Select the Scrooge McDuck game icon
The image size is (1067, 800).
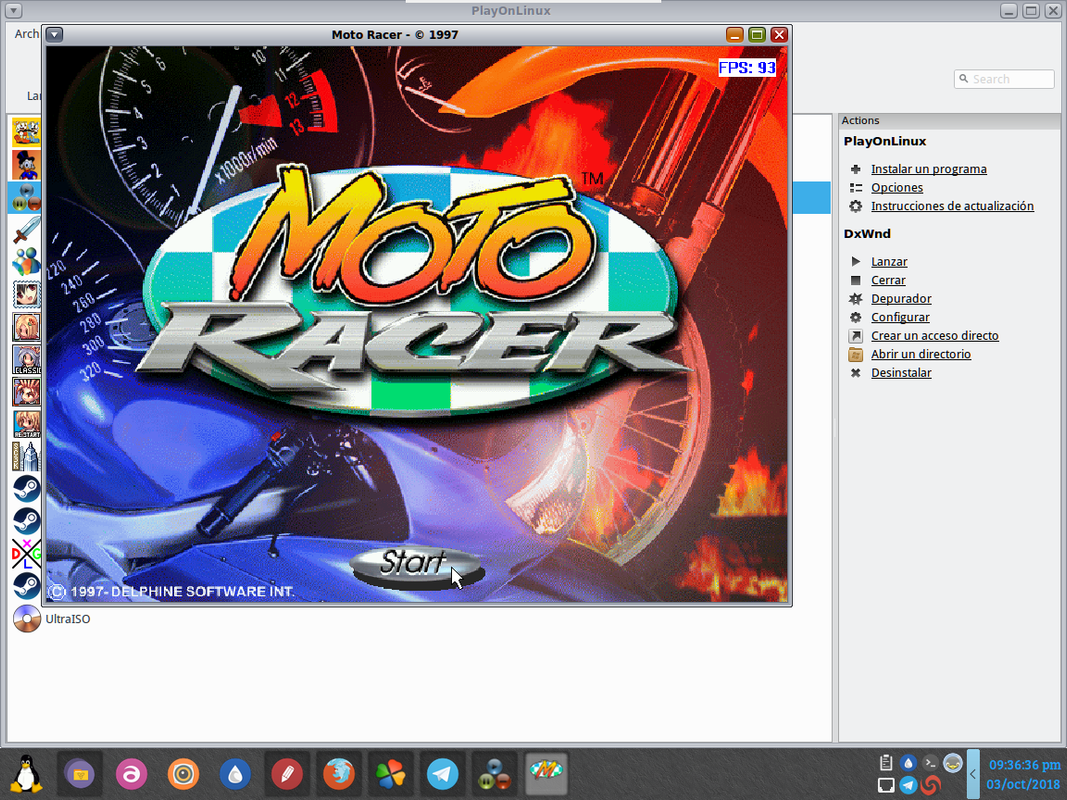pos(26,165)
